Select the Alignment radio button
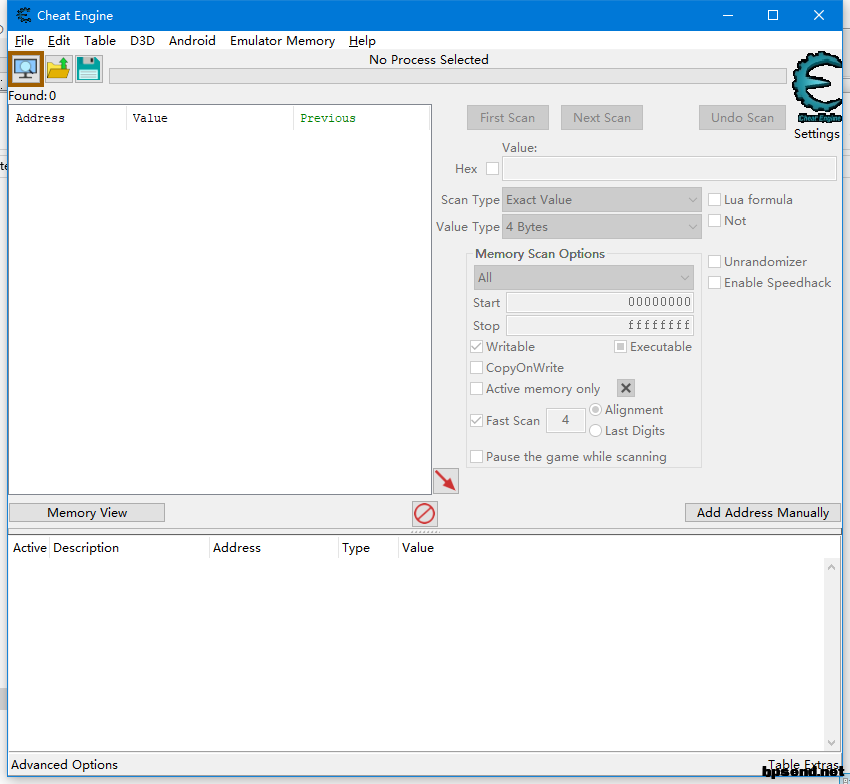The image size is (850, 784). pyautogui.click(x=595, y=409)
